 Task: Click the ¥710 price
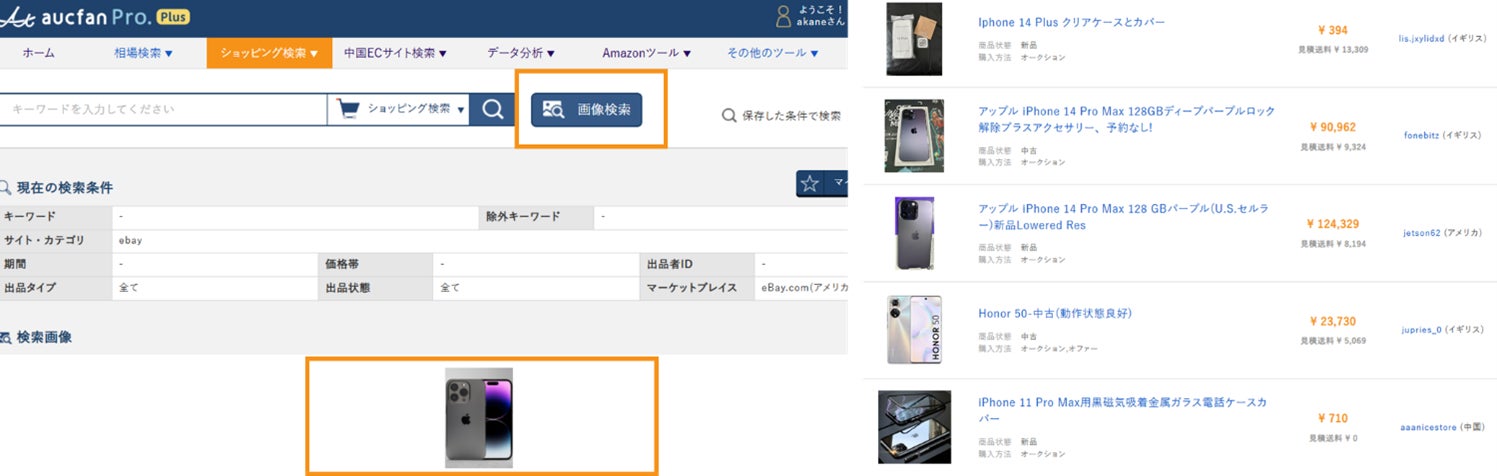coord(1332,418)
